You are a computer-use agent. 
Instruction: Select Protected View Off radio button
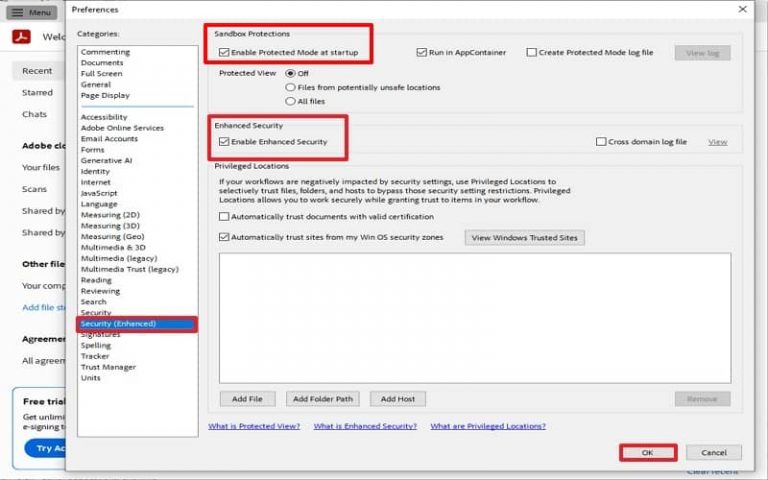tap(291, 73)
